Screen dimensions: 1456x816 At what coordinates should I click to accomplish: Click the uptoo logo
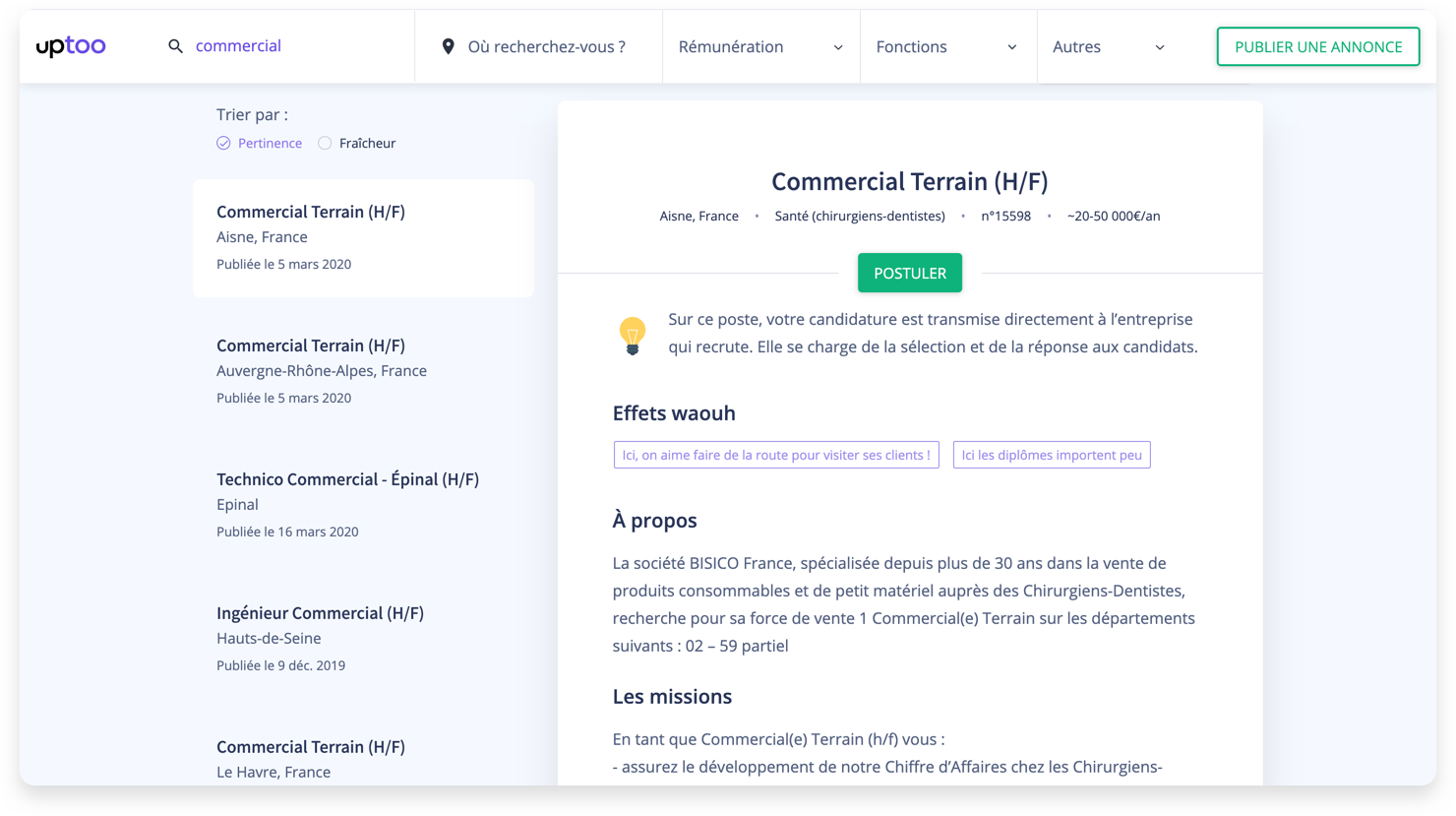71,46
